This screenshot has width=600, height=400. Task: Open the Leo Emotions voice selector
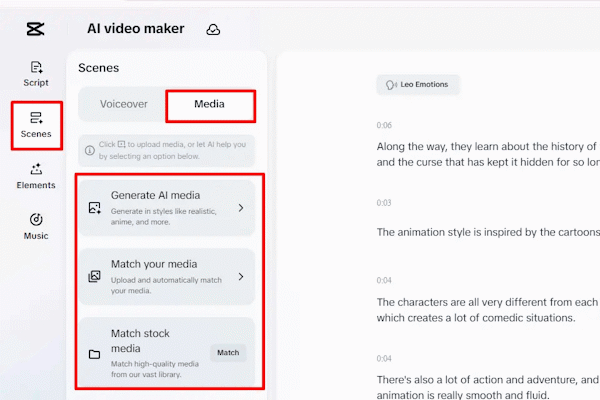click(417, 85)
